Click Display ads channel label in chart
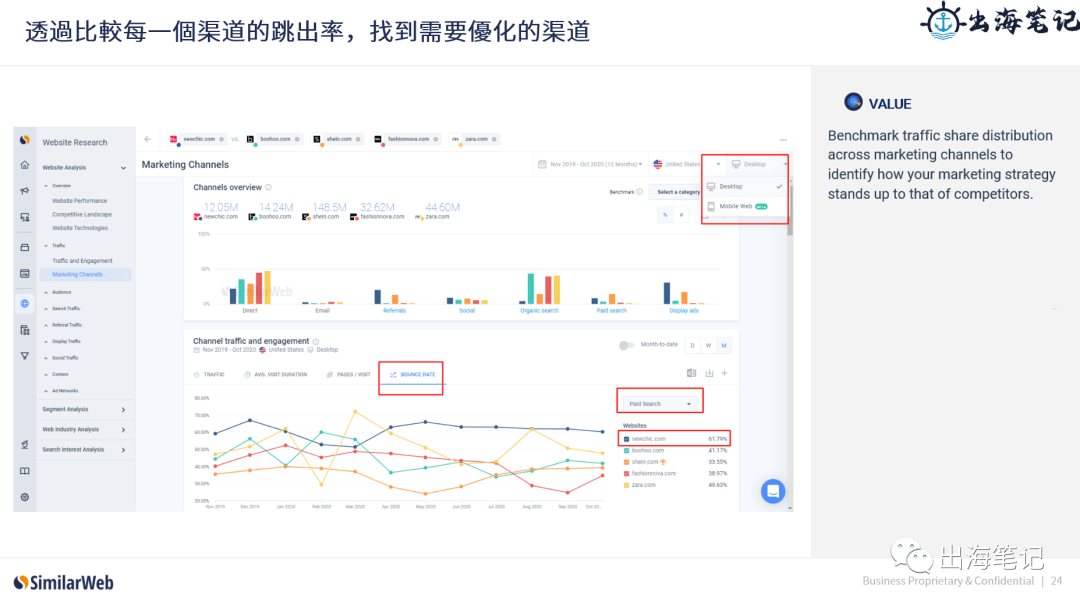 tap(684, 311)
